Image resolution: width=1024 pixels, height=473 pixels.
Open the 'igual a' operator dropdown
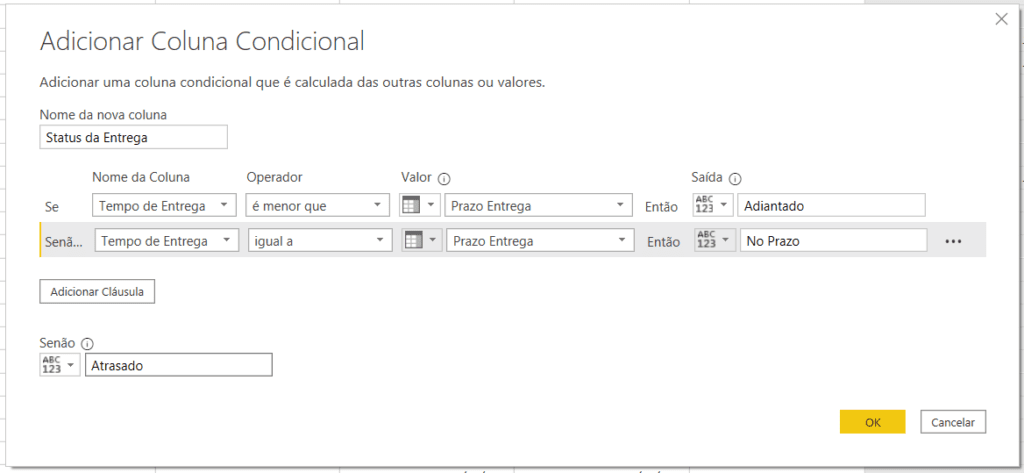coord(320,241)
